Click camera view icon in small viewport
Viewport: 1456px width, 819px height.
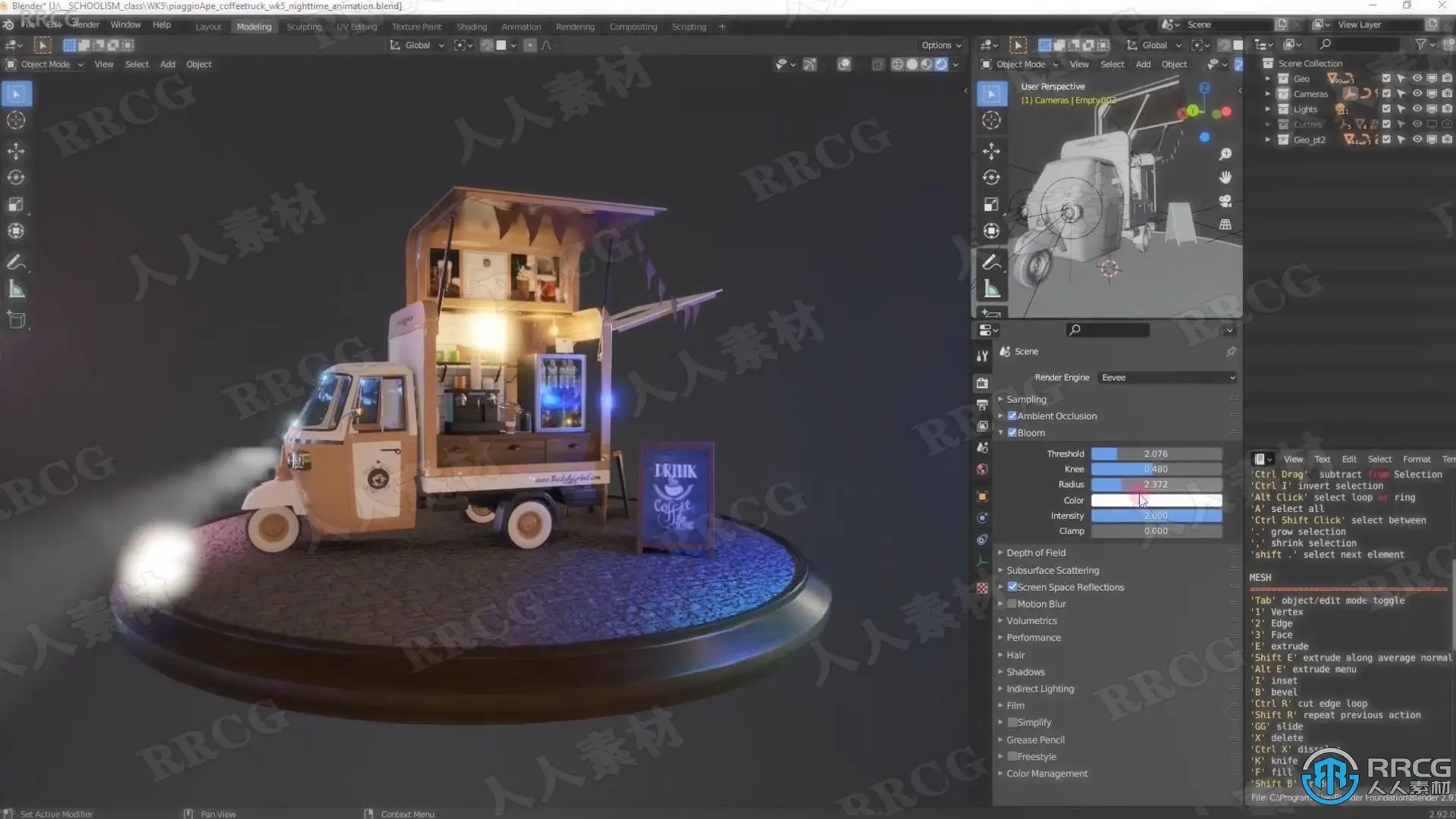(x=1225, y=201)
